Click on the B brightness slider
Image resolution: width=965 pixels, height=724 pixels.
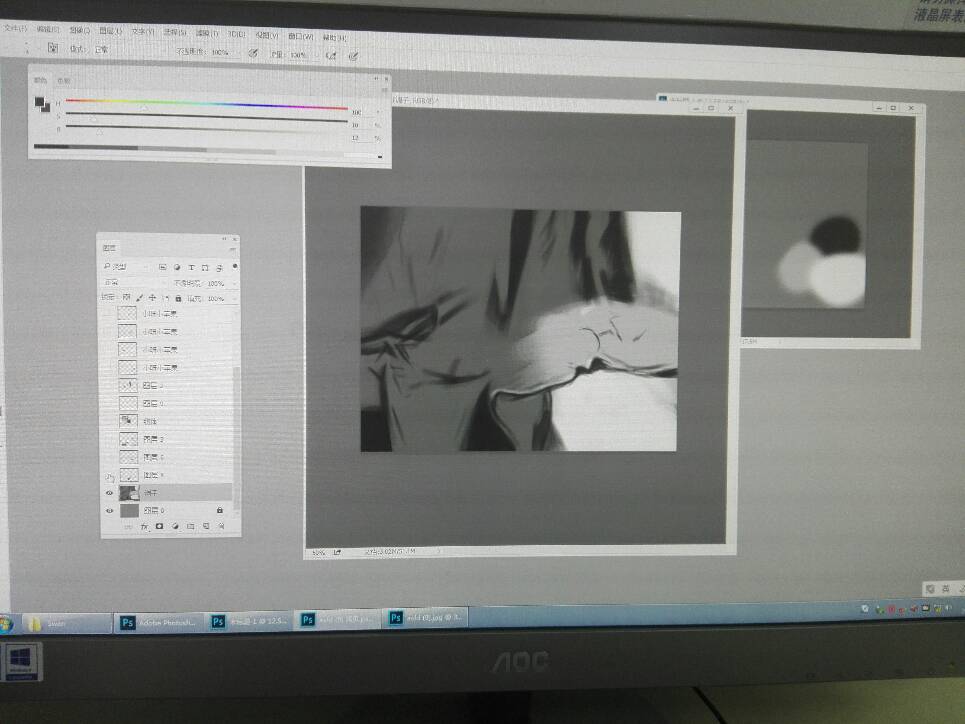[x=206, y=129]
